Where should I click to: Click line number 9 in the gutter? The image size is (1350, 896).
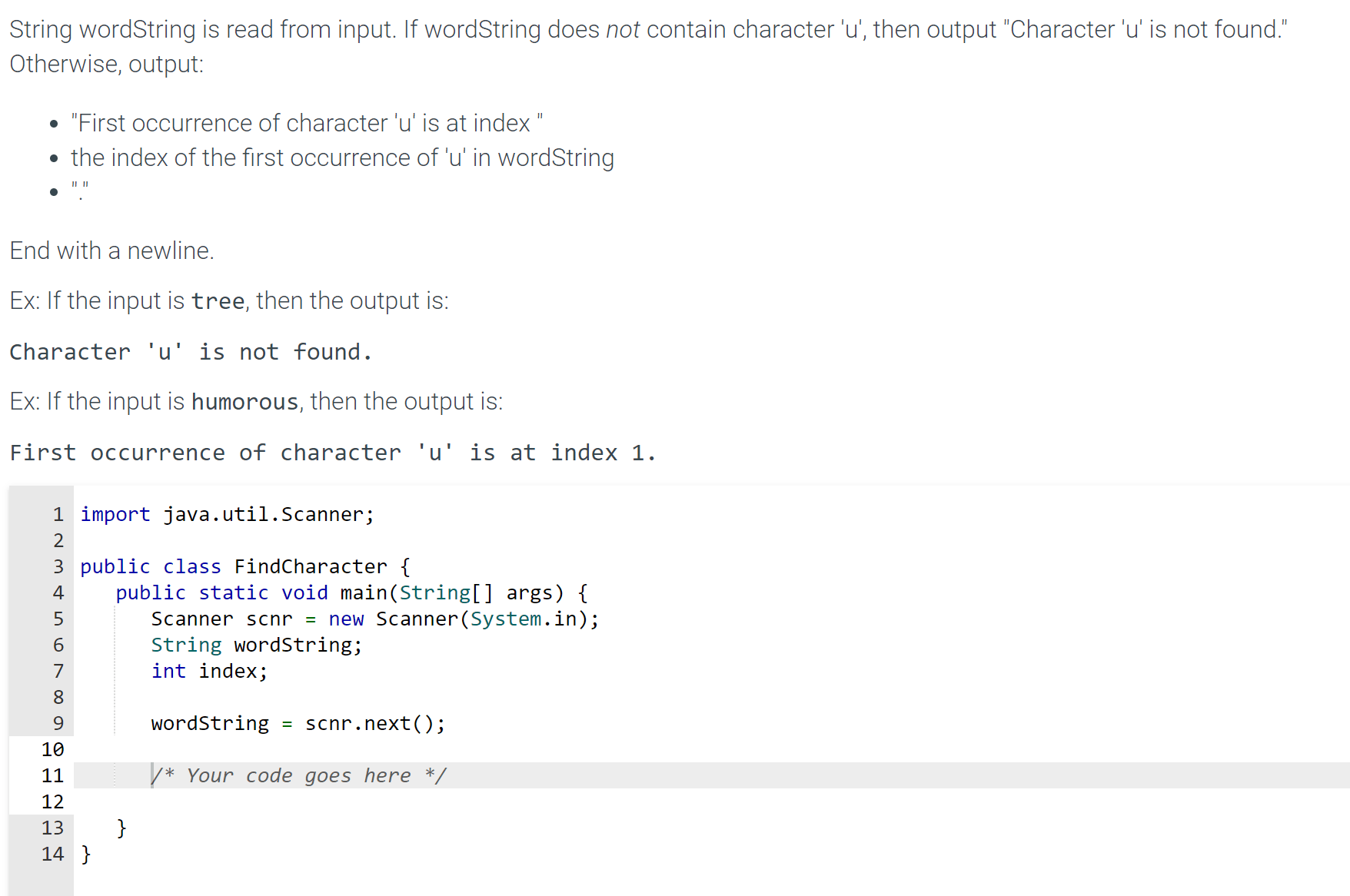pos(57,723)
